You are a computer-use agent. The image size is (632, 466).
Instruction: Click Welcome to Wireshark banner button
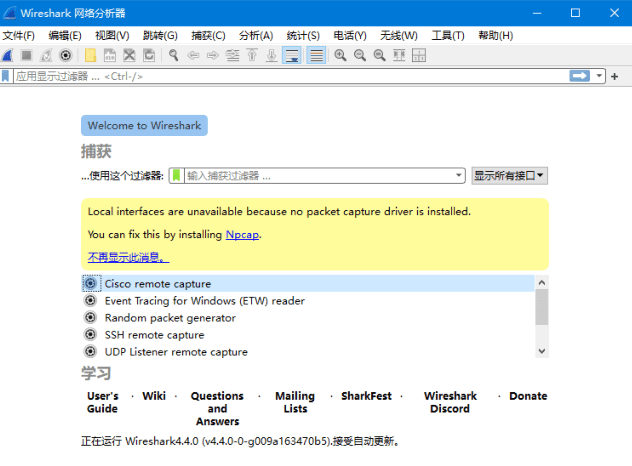coord(144,125)
